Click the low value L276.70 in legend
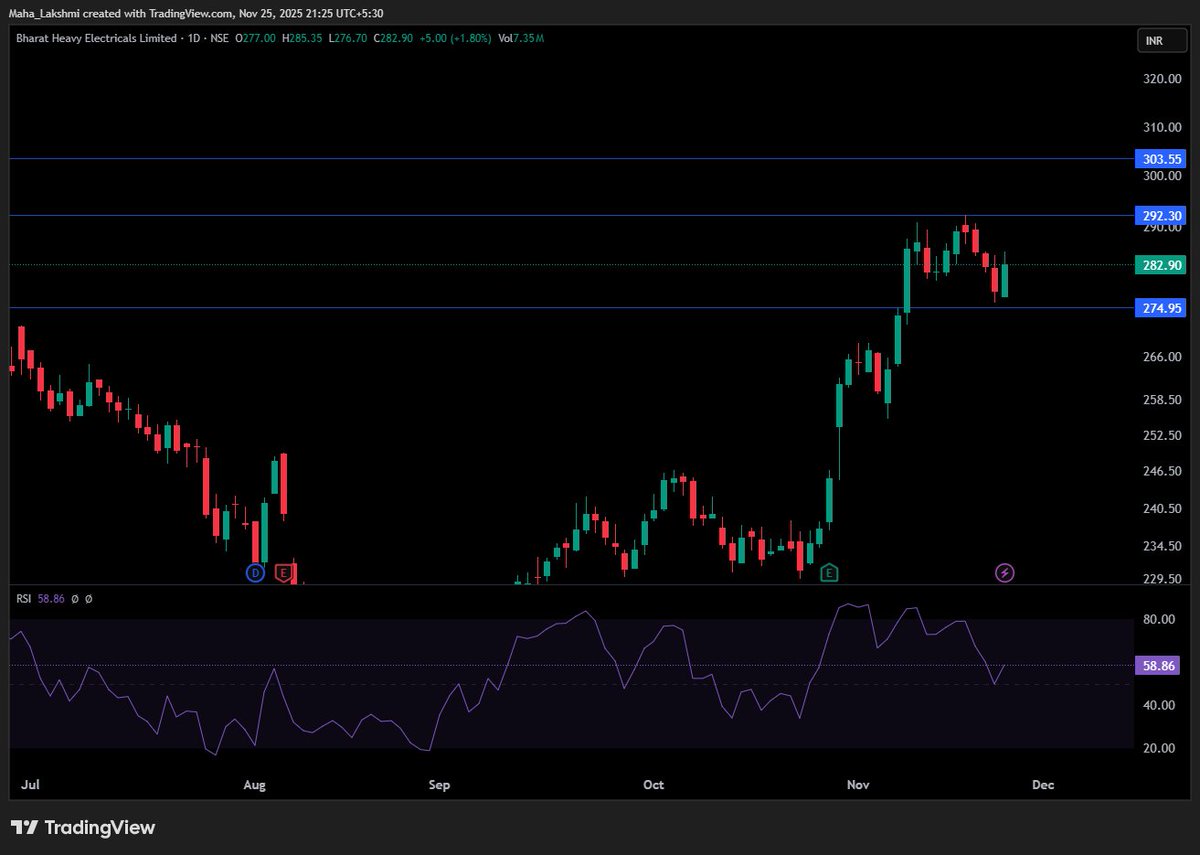 click(x=349, y=38)
